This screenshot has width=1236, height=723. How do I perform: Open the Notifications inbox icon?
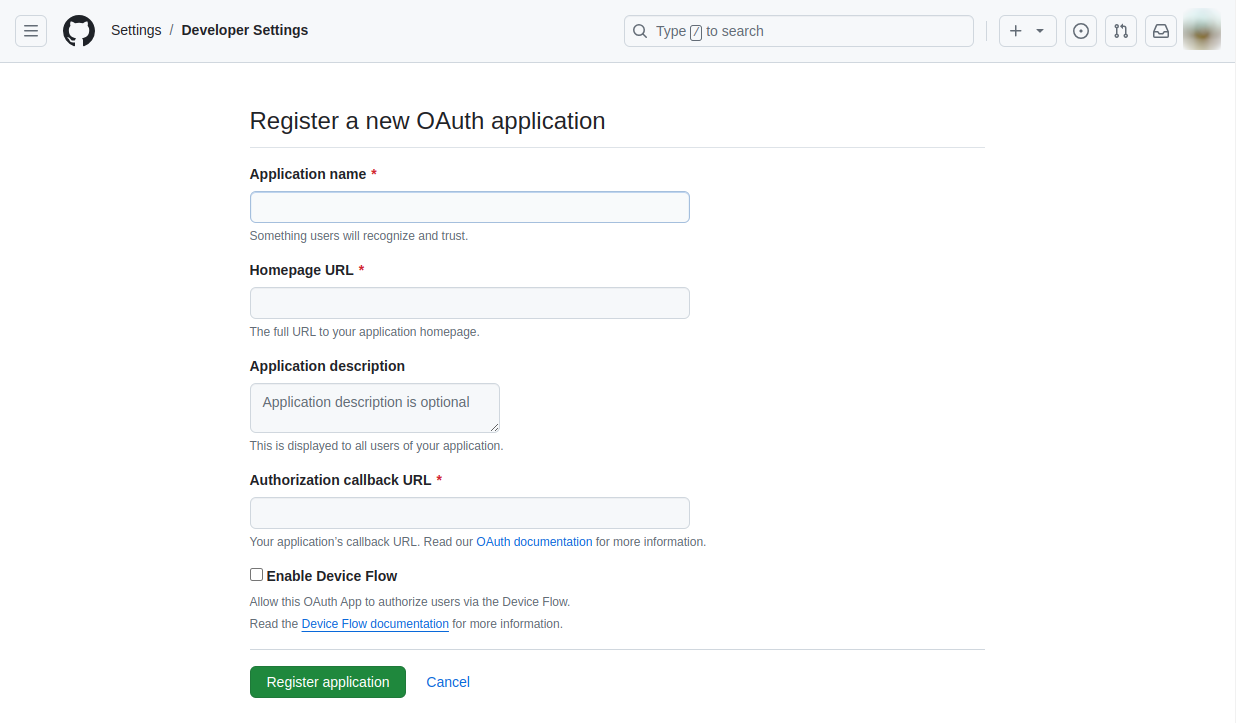pyautogui.click(x=1161, y=31)
